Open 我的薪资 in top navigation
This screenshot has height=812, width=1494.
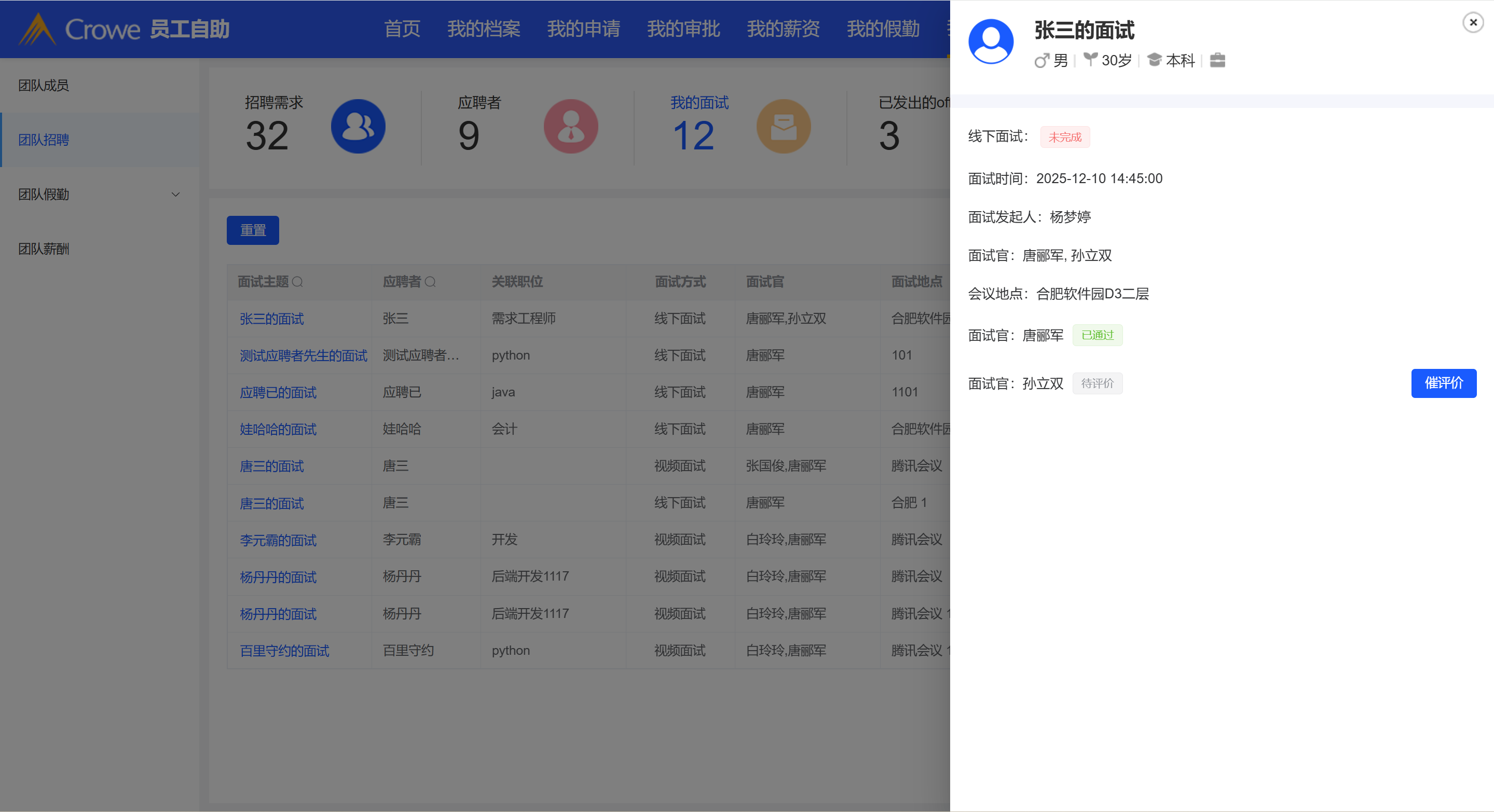pos(783,29)
